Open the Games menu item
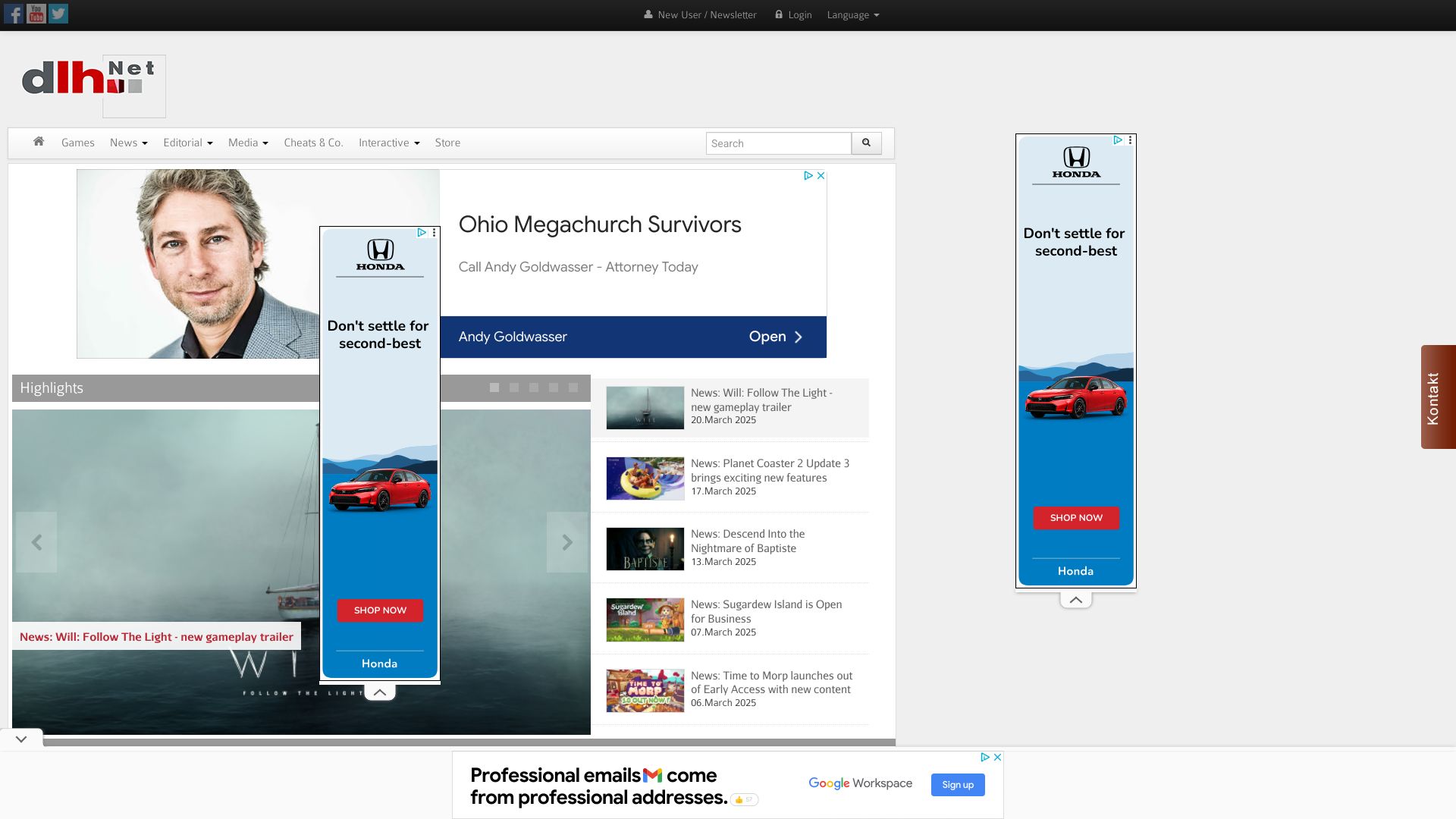 pyautogui.click(x=77, y=143)
